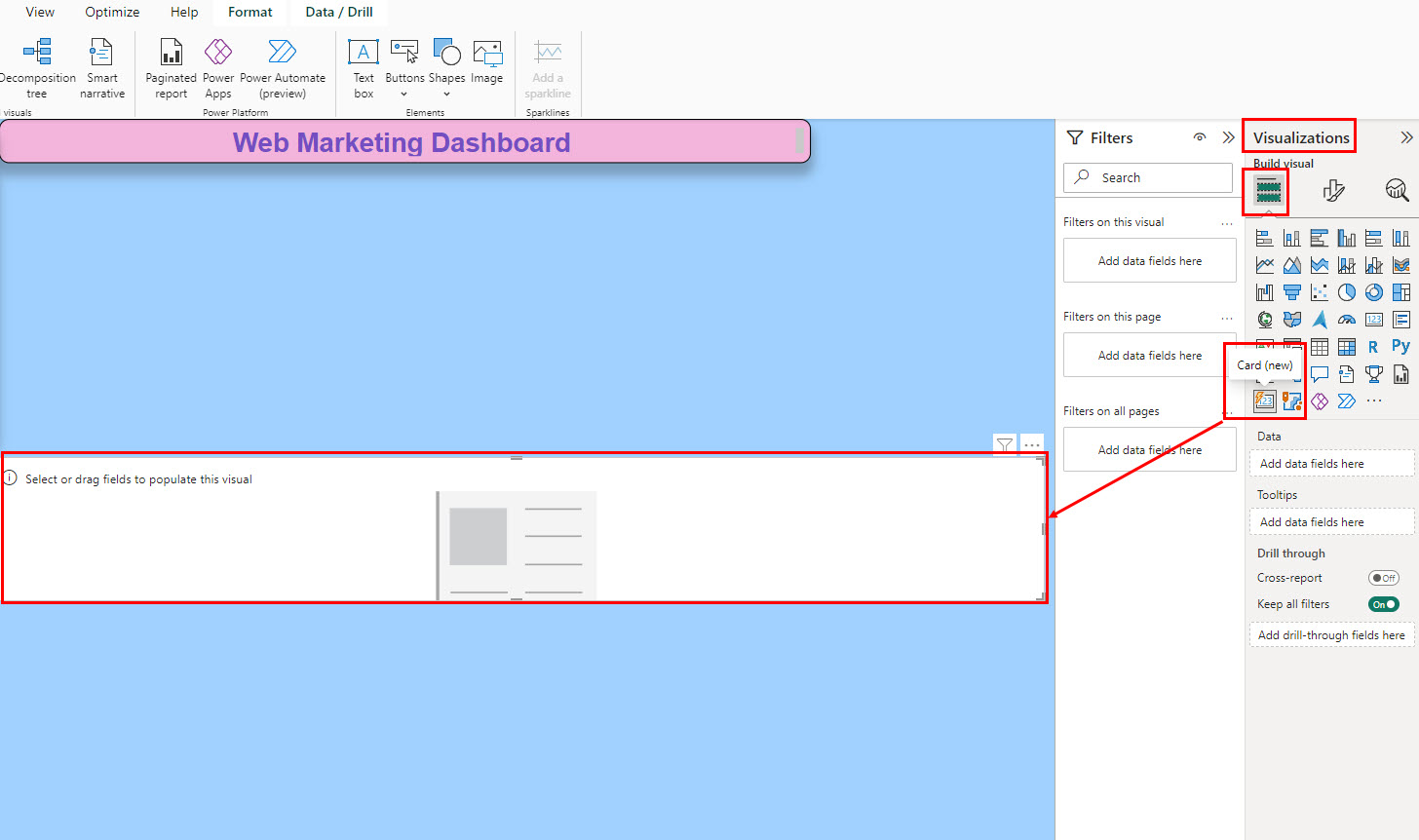1419x840 pixels.
Task: Choose the Line chart visual
Action: tap(1265, 265)
